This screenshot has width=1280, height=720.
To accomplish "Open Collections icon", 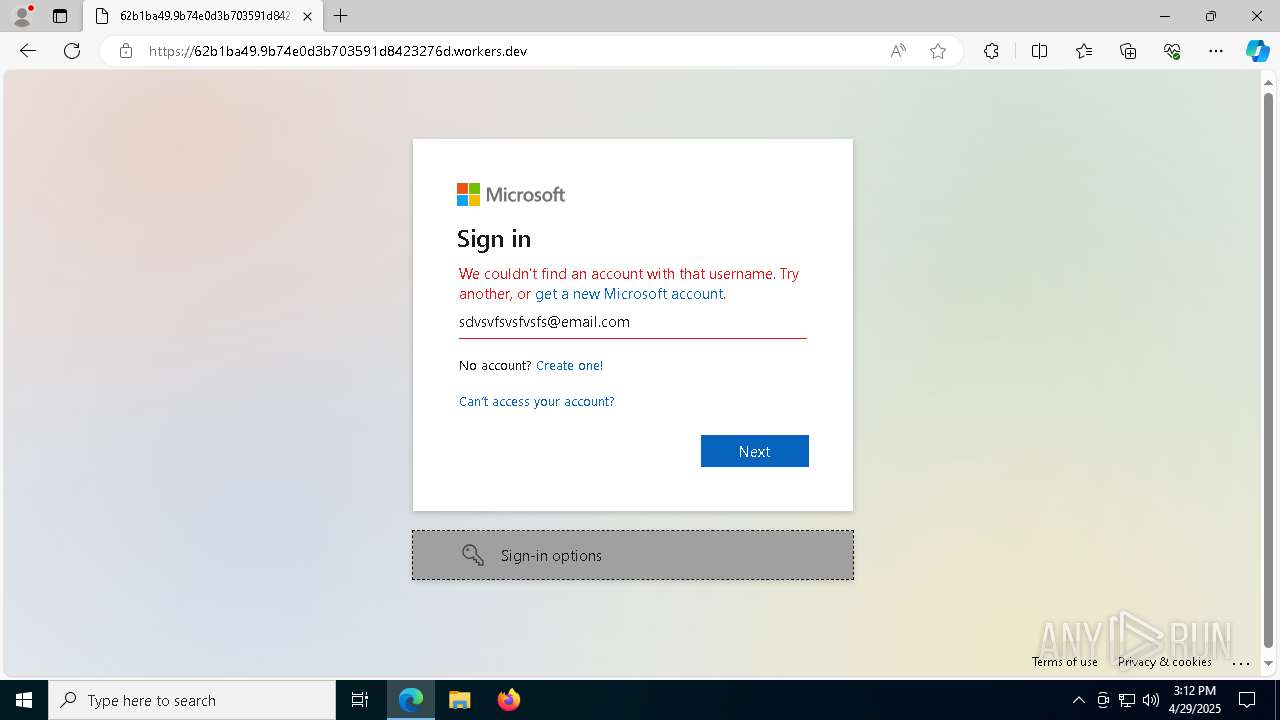I will pyautogui.click(x=1128, y=51).
